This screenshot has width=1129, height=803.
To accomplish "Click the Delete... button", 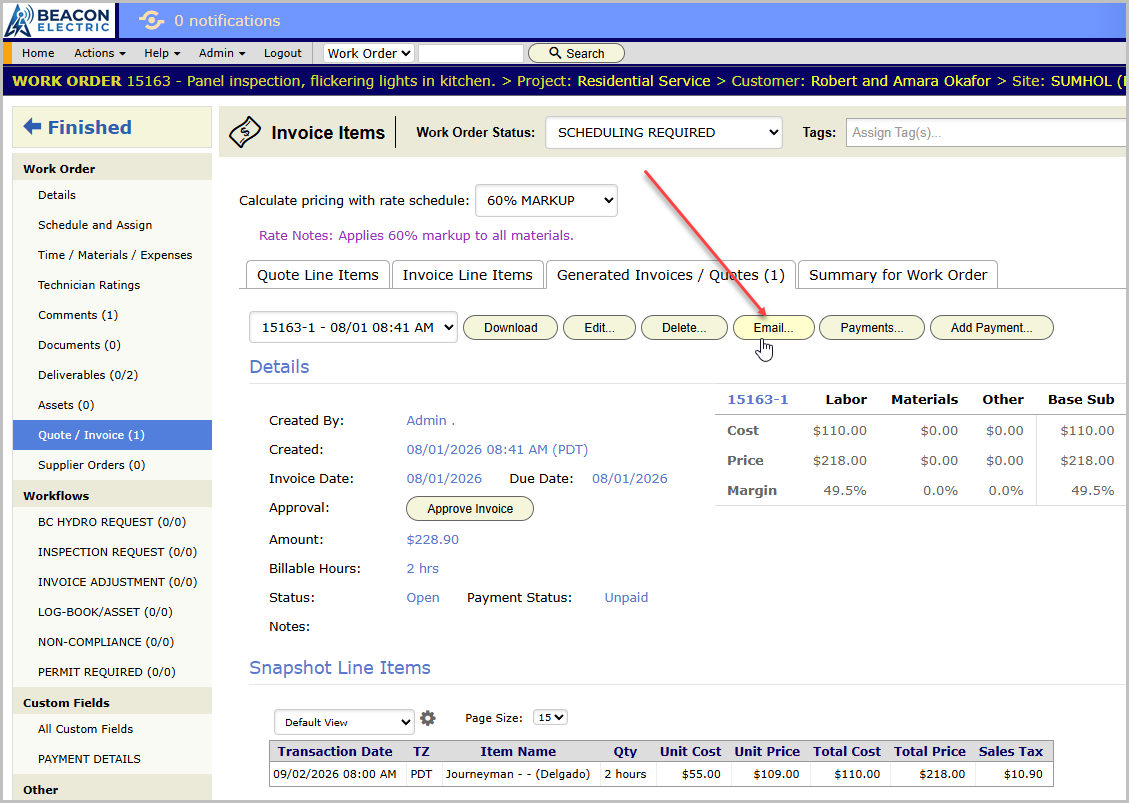I will (684, 328).
